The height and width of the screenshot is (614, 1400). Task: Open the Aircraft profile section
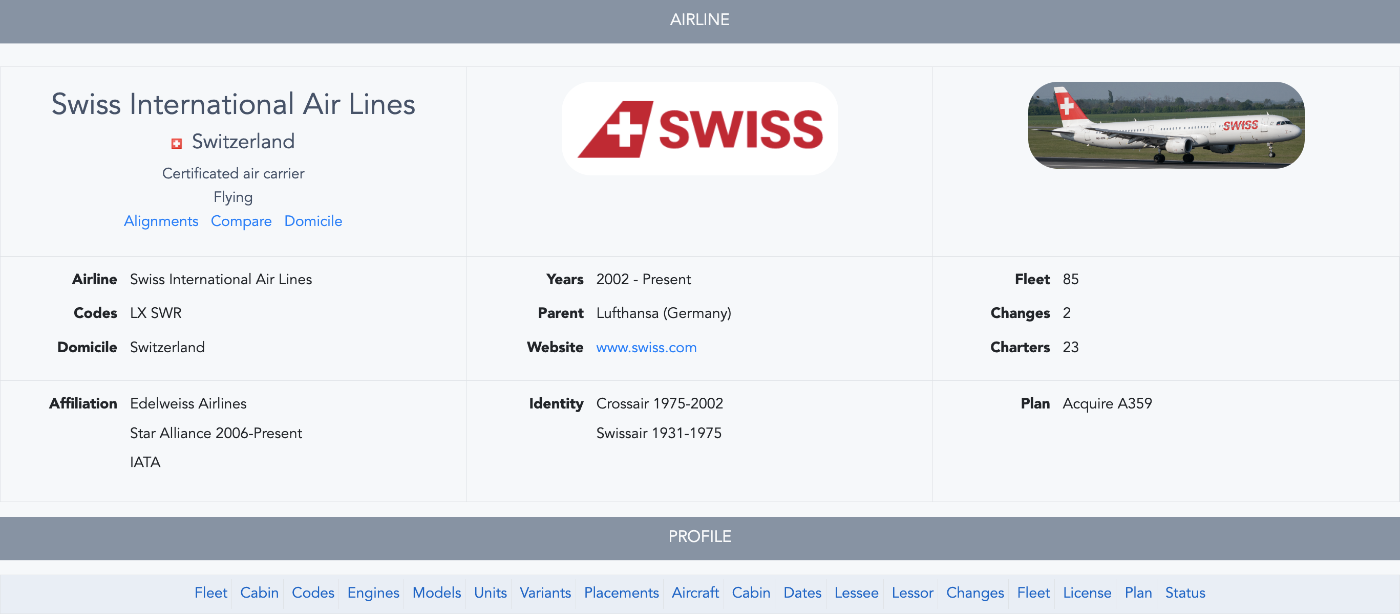coord(695,593)
